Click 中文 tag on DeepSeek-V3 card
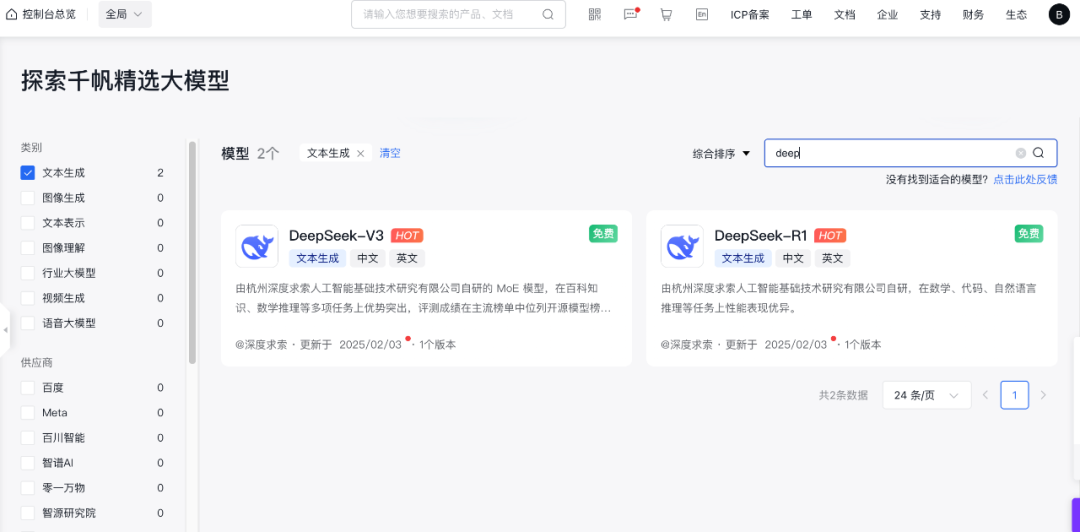 click(x=368, y=258)
